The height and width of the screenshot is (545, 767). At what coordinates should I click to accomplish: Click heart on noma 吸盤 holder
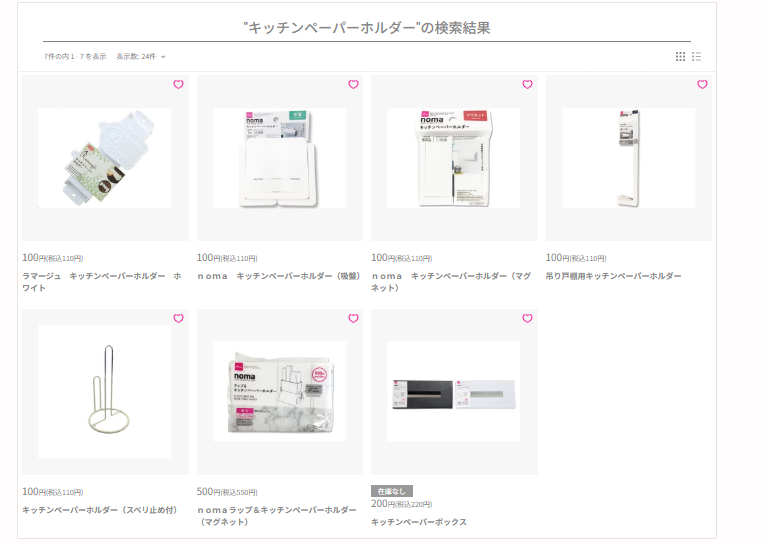(x=353, y=84)
